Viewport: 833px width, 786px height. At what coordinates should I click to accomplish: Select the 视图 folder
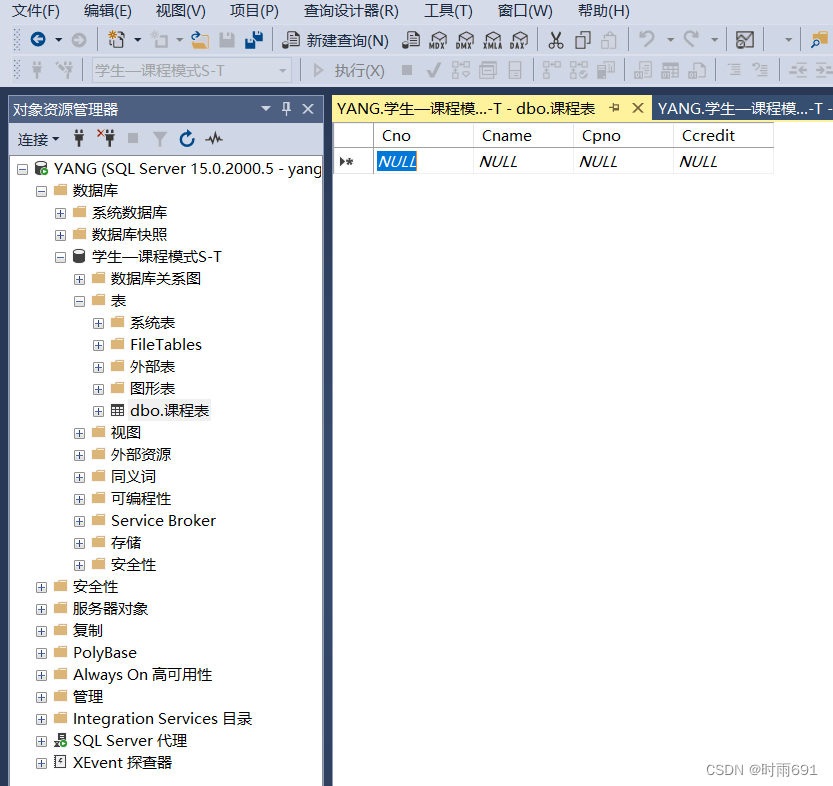tap(126, 432)
